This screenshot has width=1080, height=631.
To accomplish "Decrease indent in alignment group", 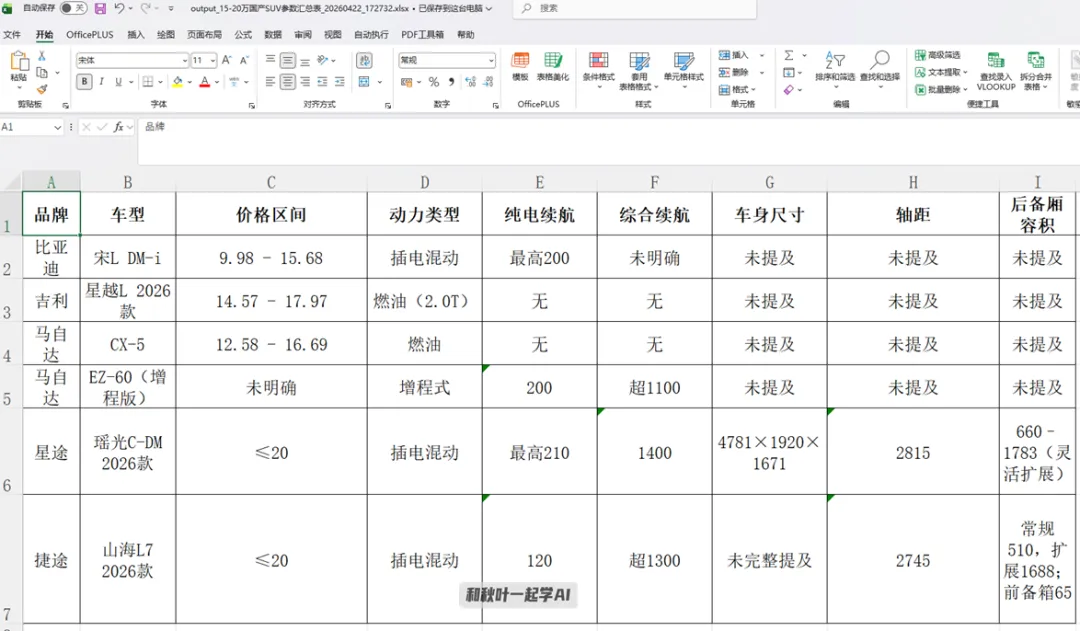I will [x=322, y=82].
